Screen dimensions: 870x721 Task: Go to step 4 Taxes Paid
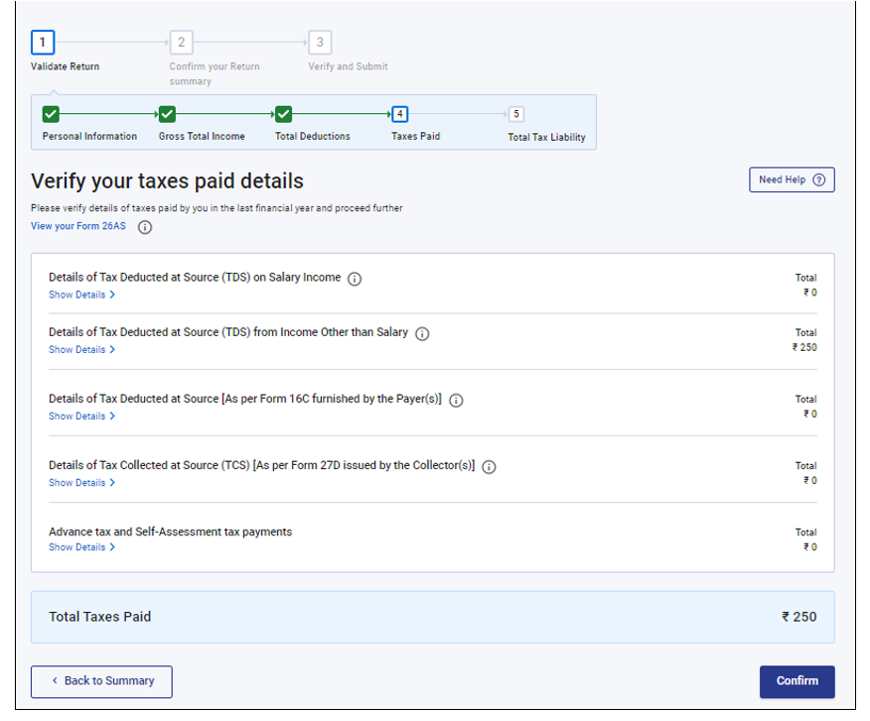400,114
